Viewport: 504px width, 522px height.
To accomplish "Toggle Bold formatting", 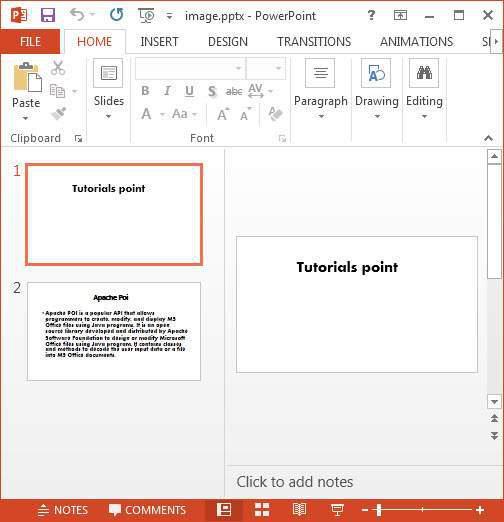I will pos(145,91).
